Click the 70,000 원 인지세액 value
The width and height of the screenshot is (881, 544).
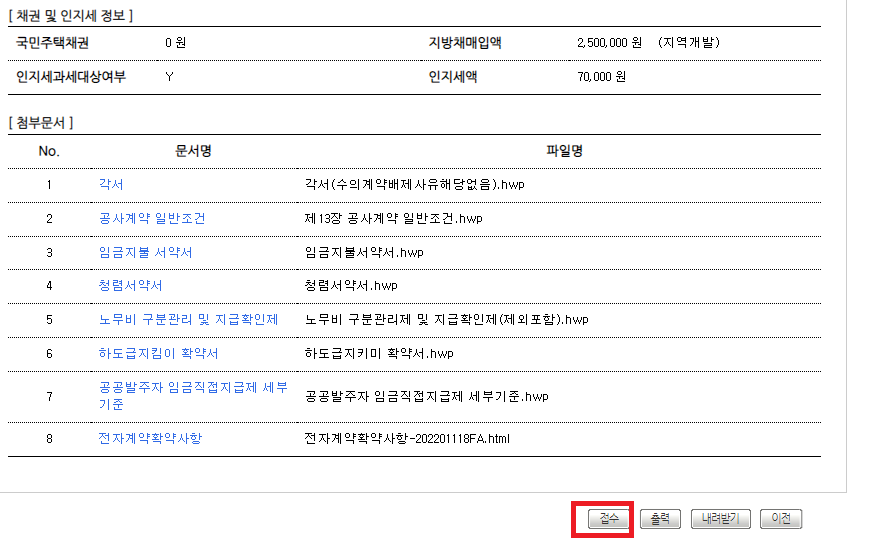(x=601, y=77)
